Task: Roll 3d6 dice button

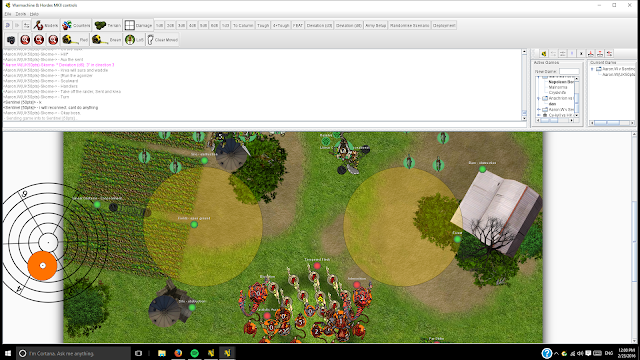Action: click(x=181, y=25)
